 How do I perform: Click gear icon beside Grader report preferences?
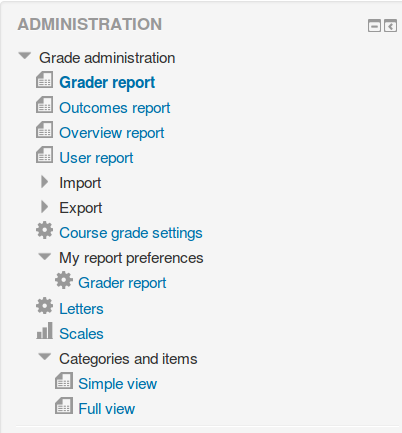(64, 280)
